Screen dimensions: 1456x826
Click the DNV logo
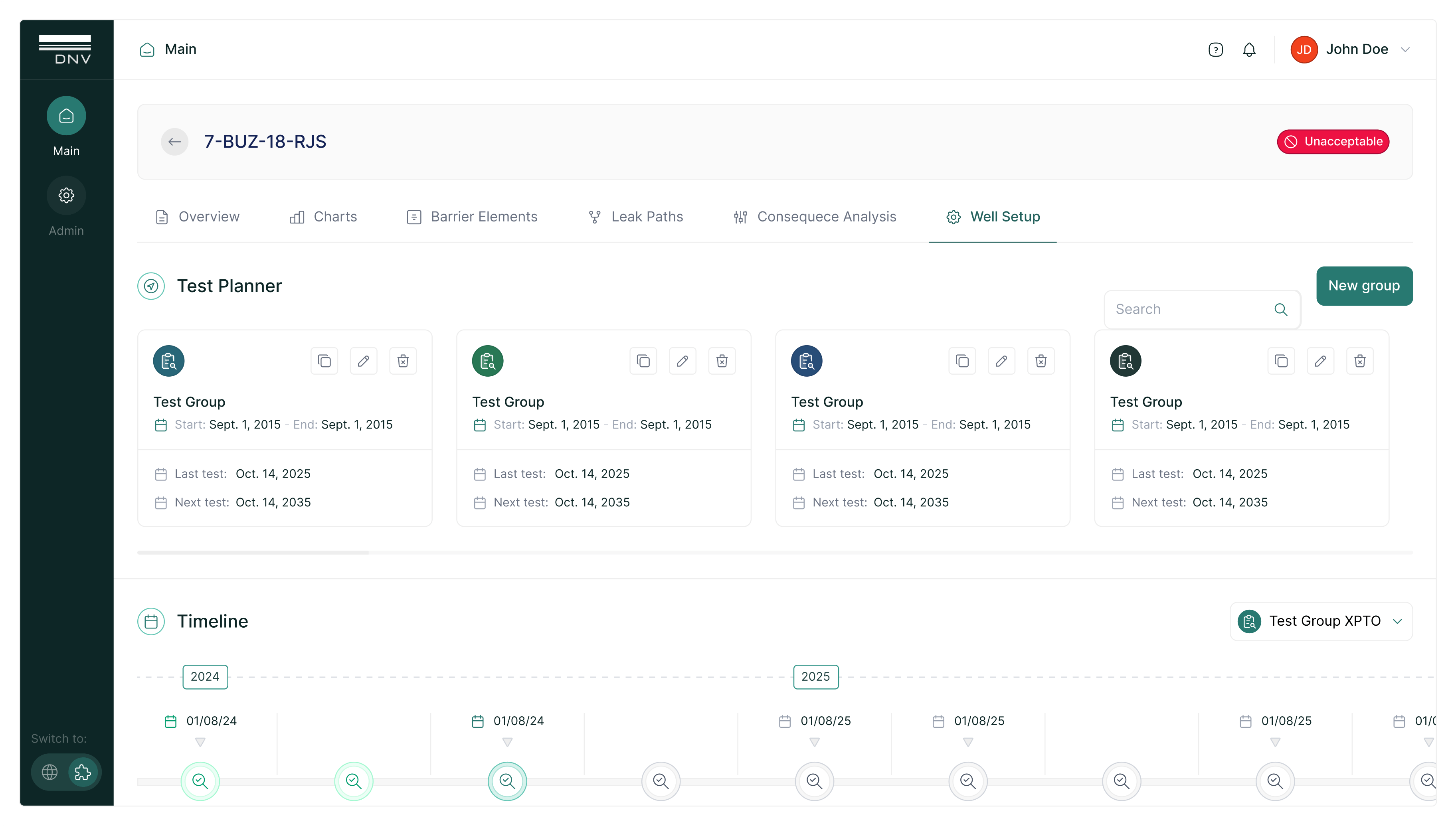[65, 49]
